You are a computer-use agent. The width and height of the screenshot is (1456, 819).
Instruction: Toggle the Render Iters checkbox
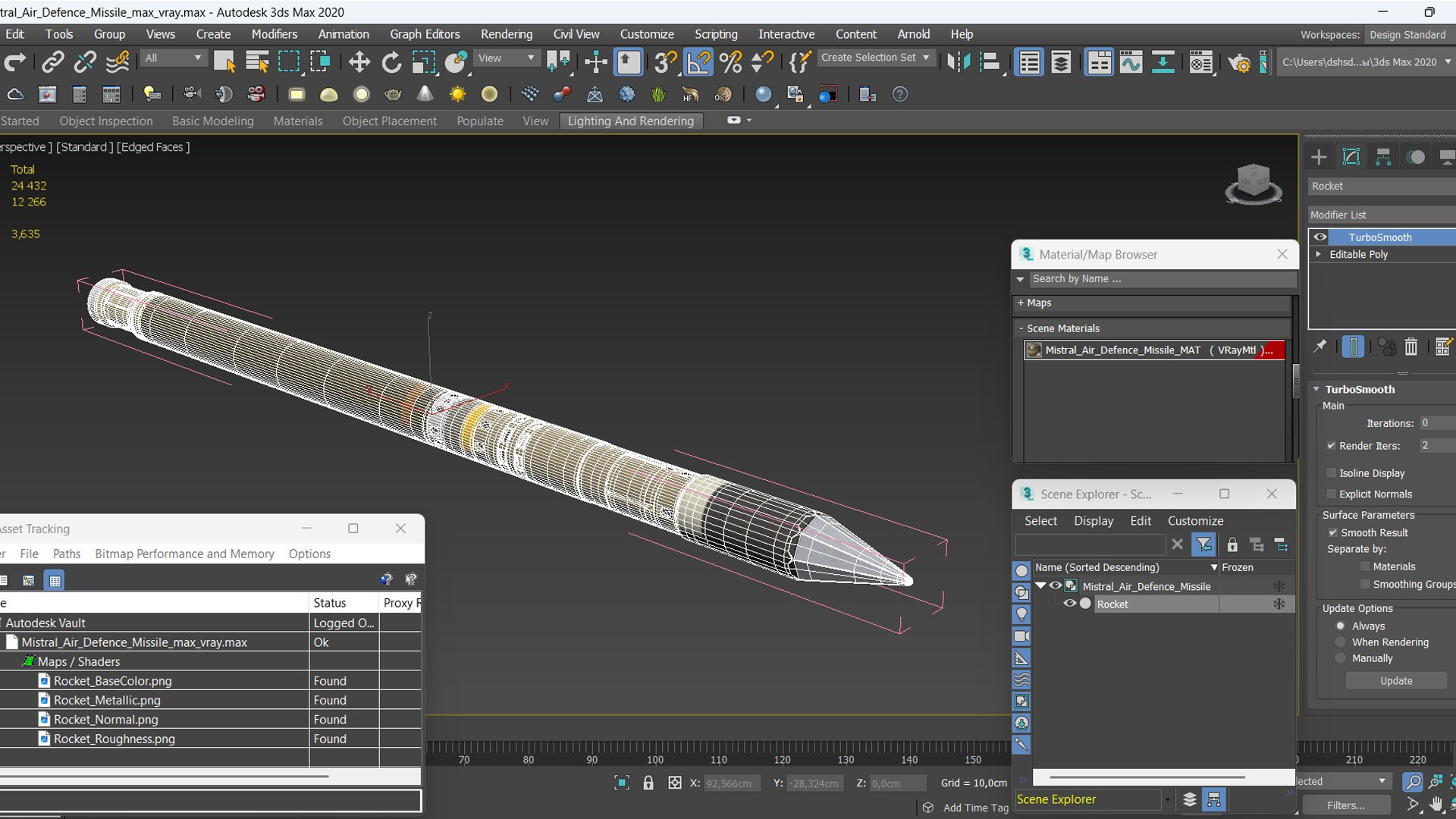[1331, 446]
